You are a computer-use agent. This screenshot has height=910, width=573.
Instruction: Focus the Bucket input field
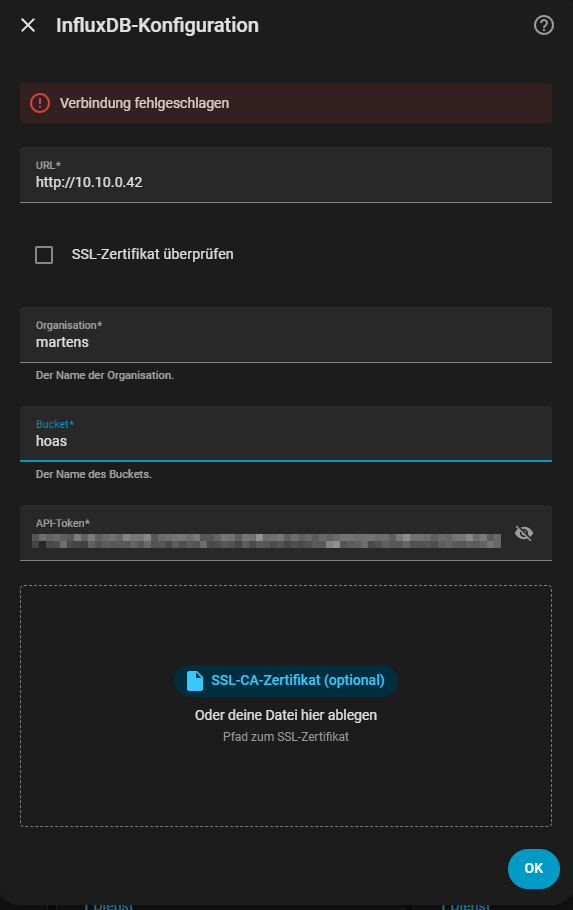[x=286, y=434]
